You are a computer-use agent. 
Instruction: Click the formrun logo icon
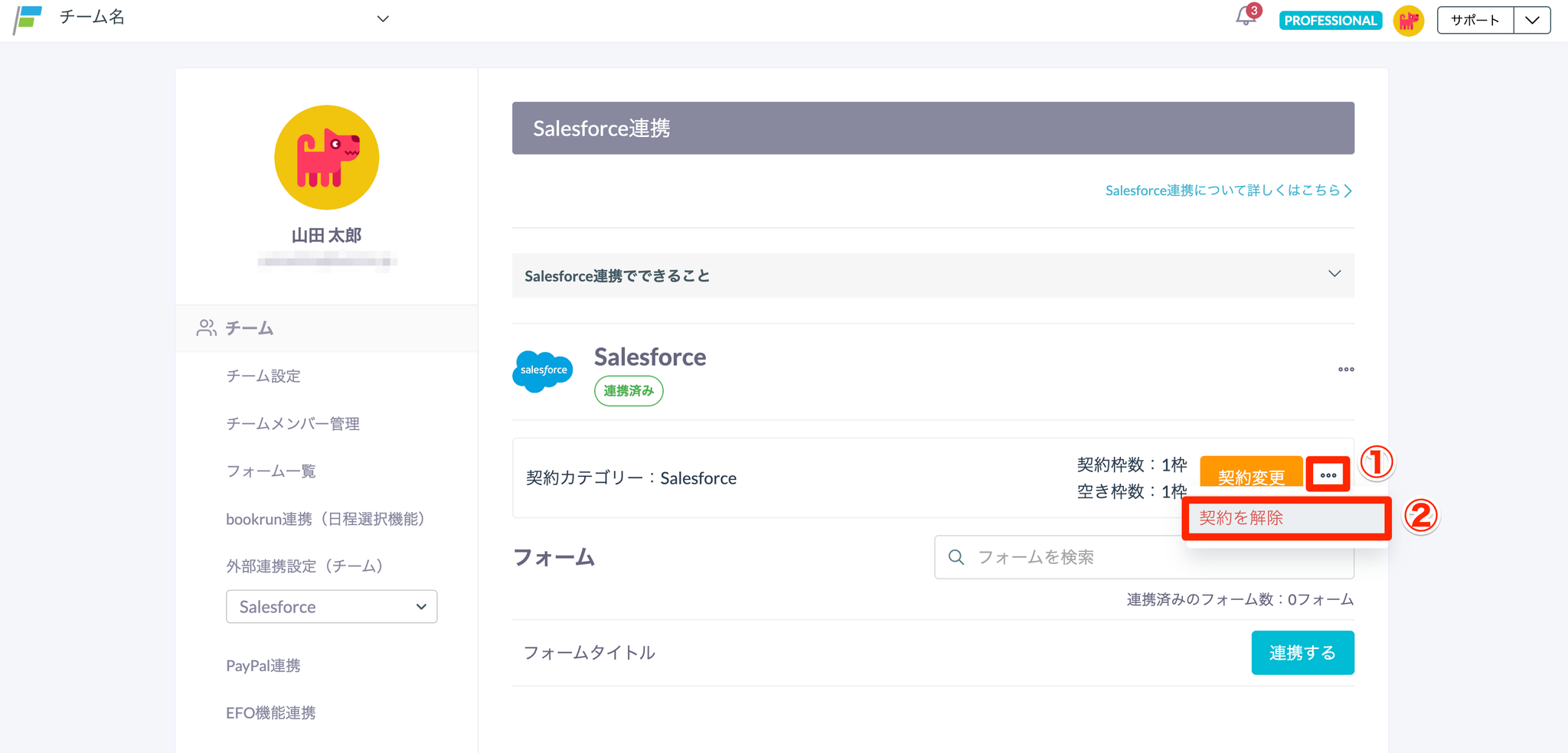pyautogui.click(x=28, y=19)
